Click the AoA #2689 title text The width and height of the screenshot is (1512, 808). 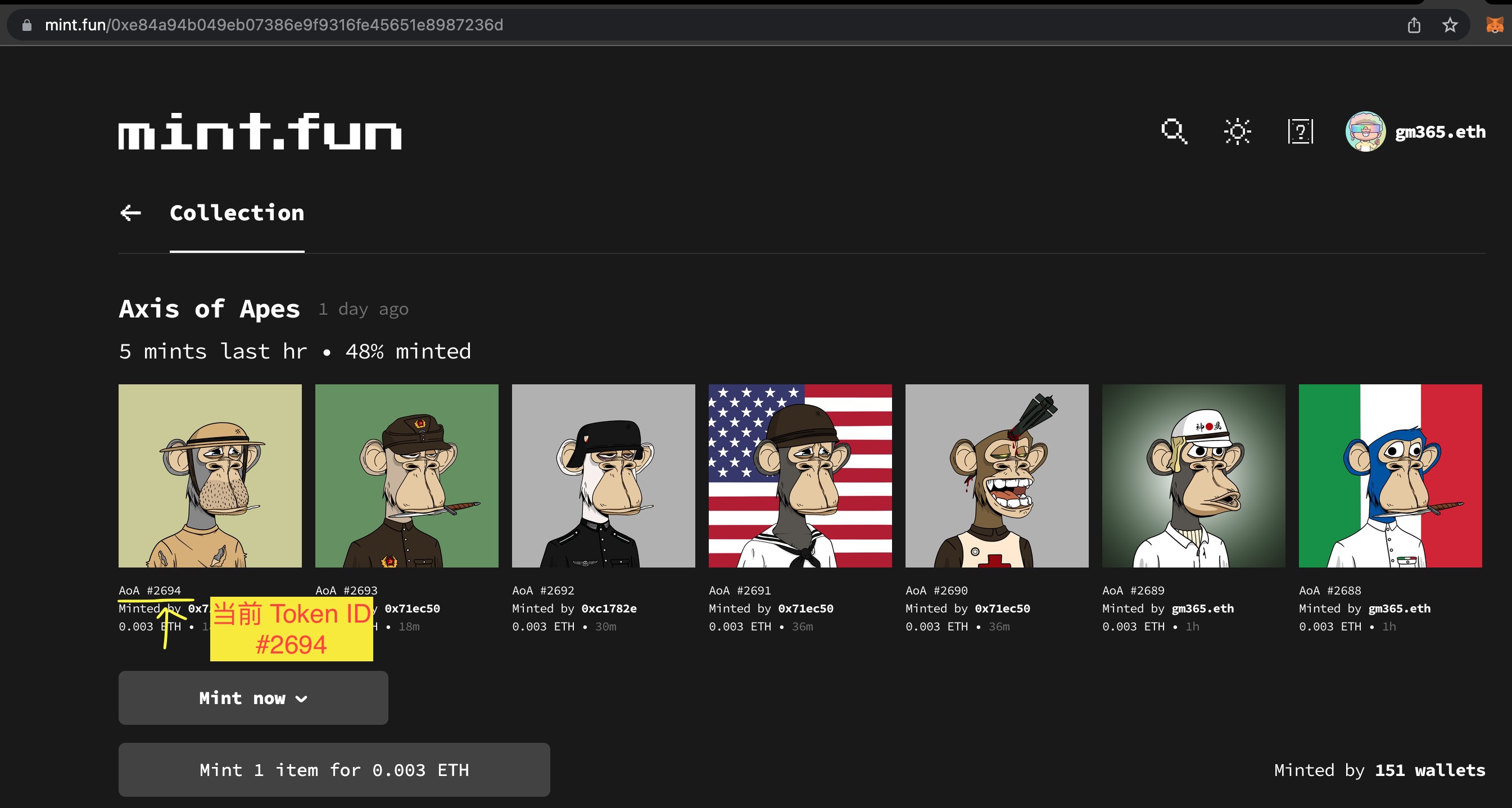(x=1133, y=591)
